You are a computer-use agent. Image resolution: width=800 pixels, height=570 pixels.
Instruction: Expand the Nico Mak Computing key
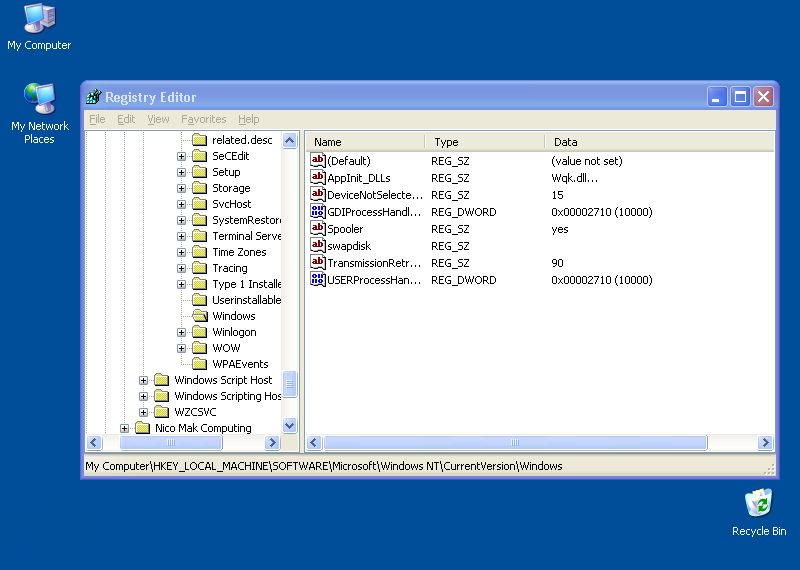(124, 428)
